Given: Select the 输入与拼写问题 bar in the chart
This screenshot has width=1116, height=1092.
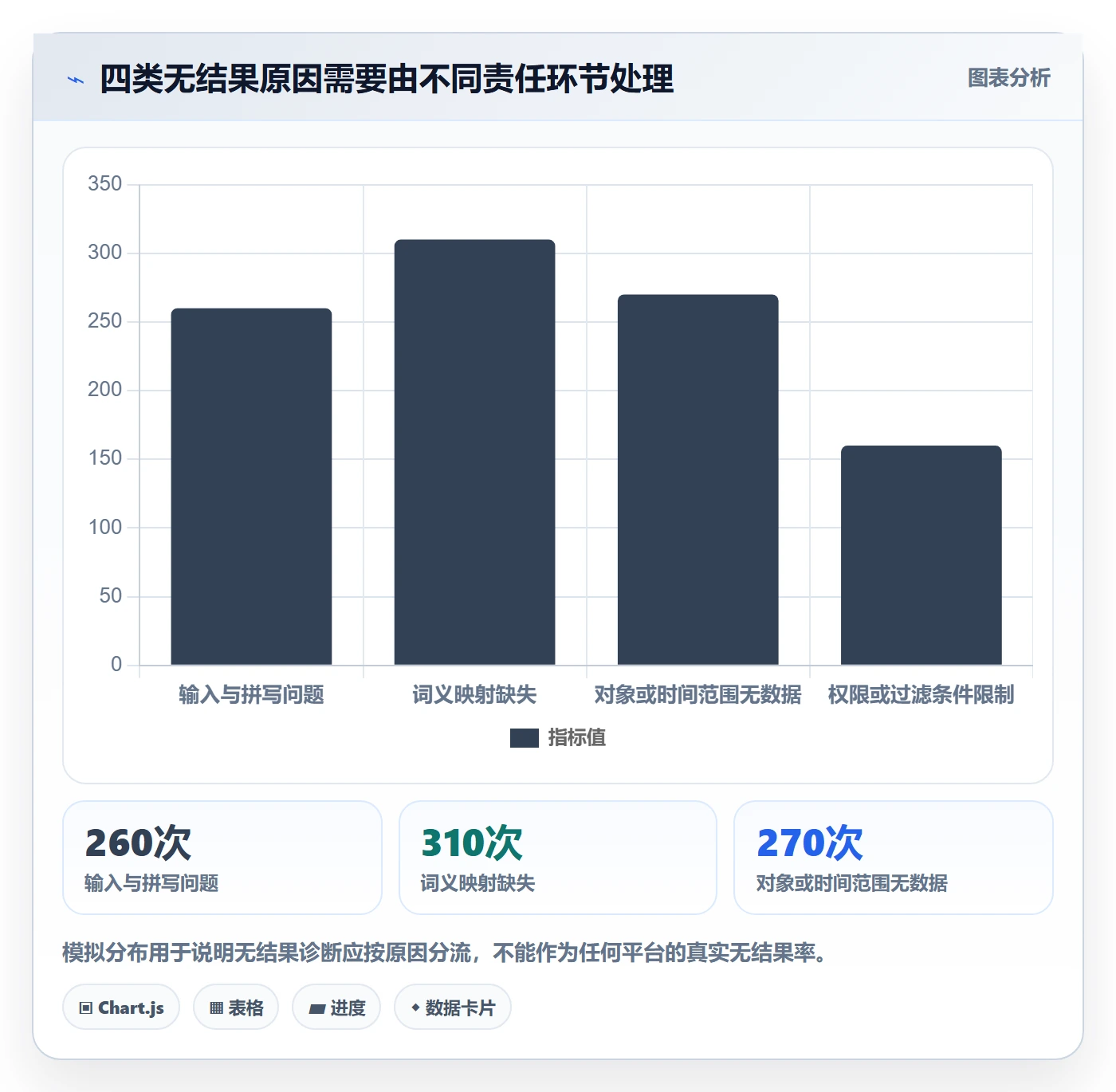Looking at the screenshot, I should [251, 486].
